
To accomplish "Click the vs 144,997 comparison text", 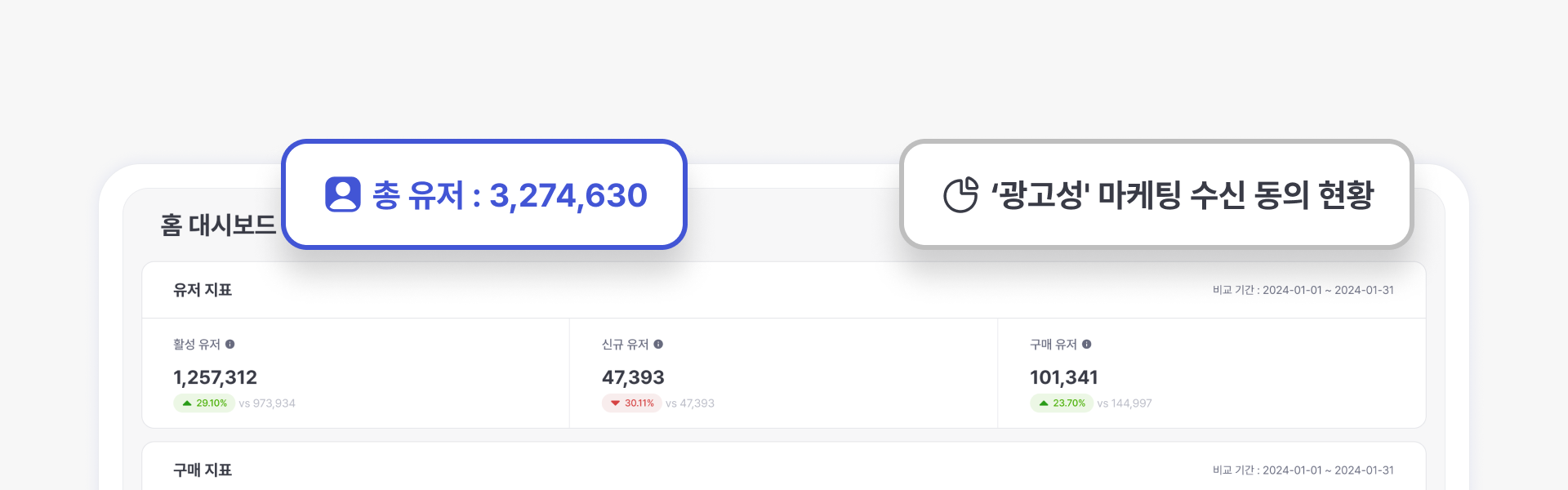I will (x=1125, y=403).
